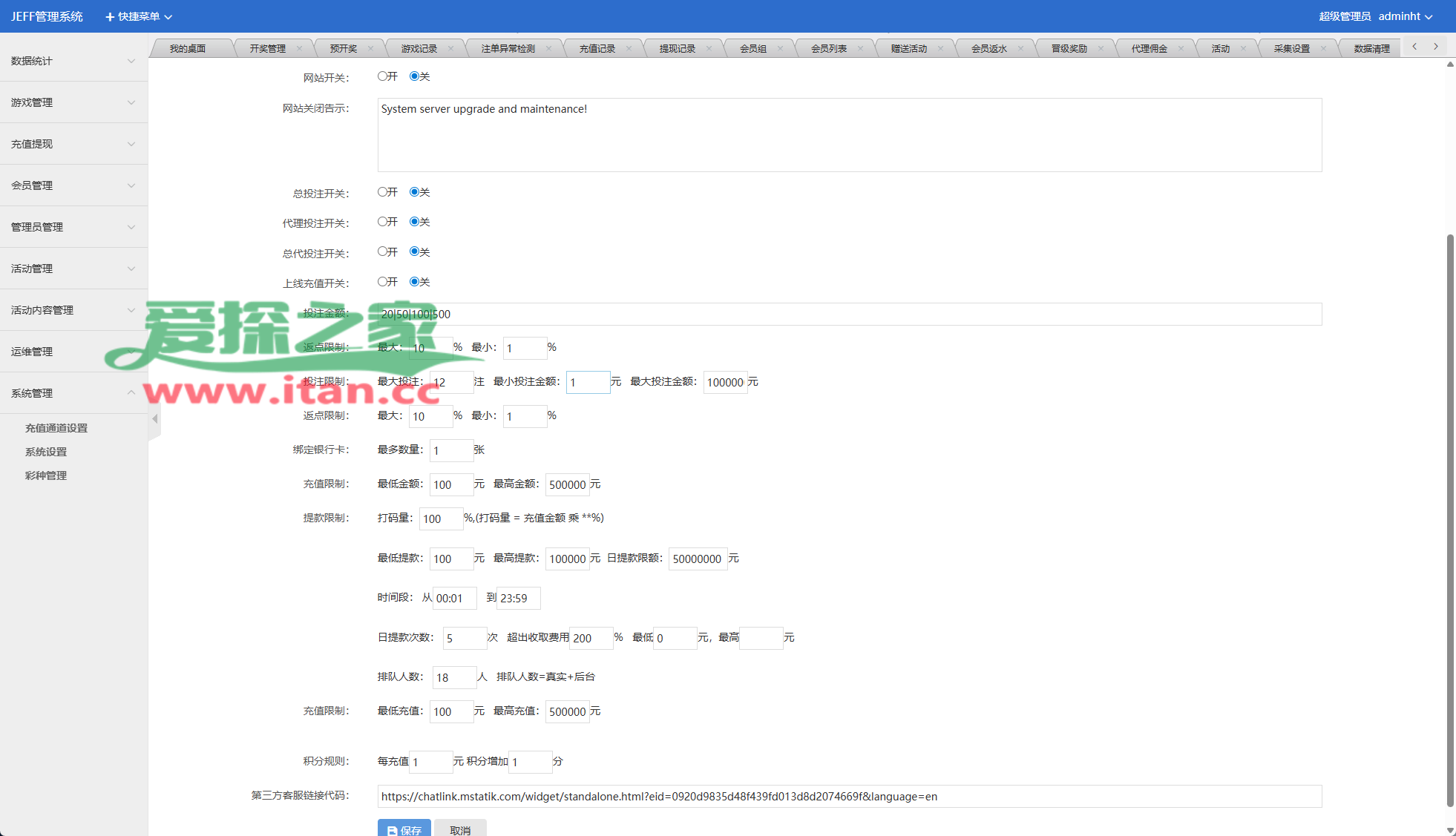The image size is (1456, 836).
Task: Click the page vertical scrollbar thumb
Action: 1450,519
